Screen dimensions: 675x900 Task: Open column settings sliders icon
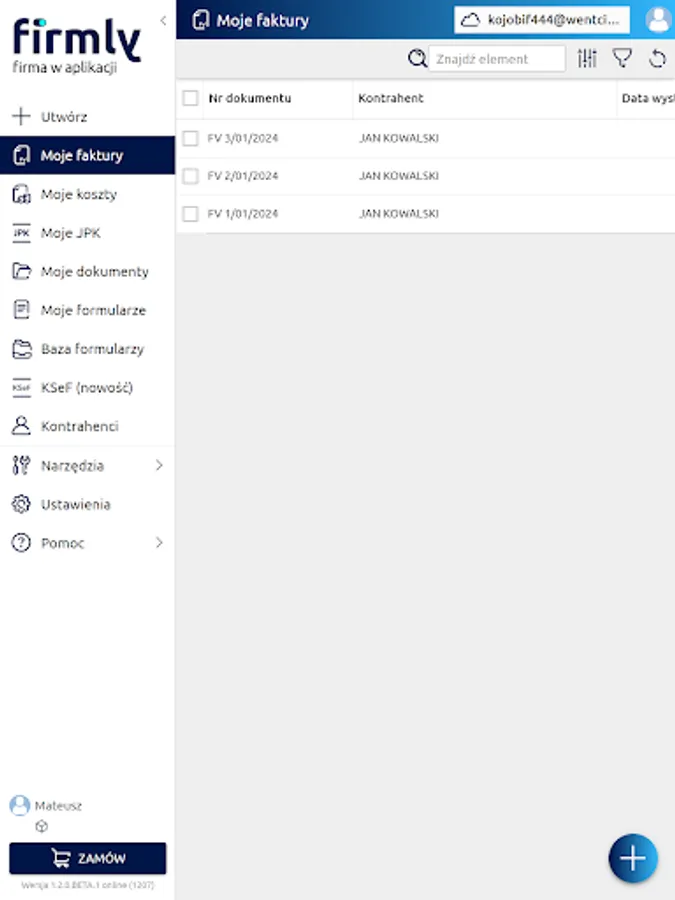[587, 59]
